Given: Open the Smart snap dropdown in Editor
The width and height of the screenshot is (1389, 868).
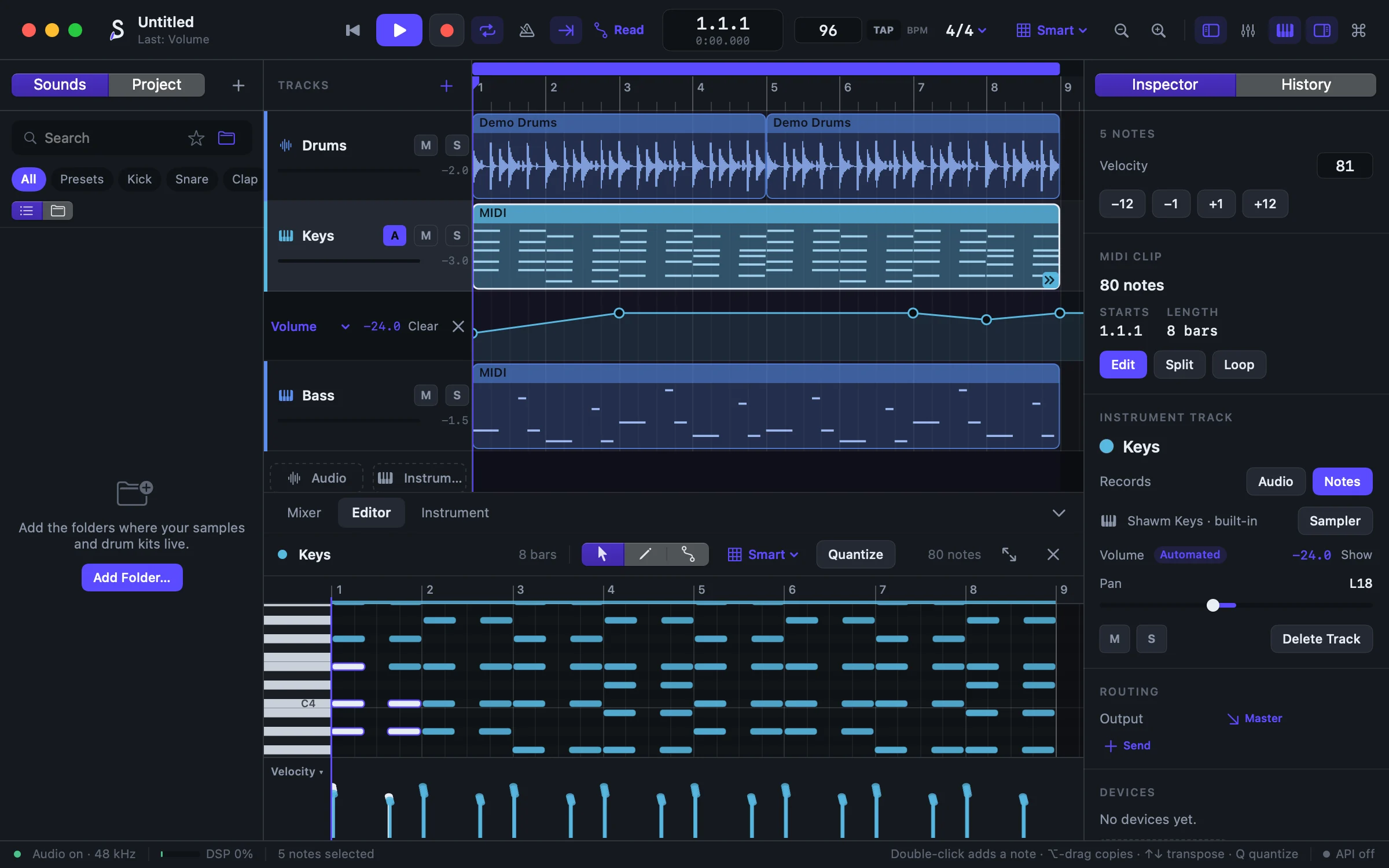Looking at the screenshot, I should click(x=763, y=554).
